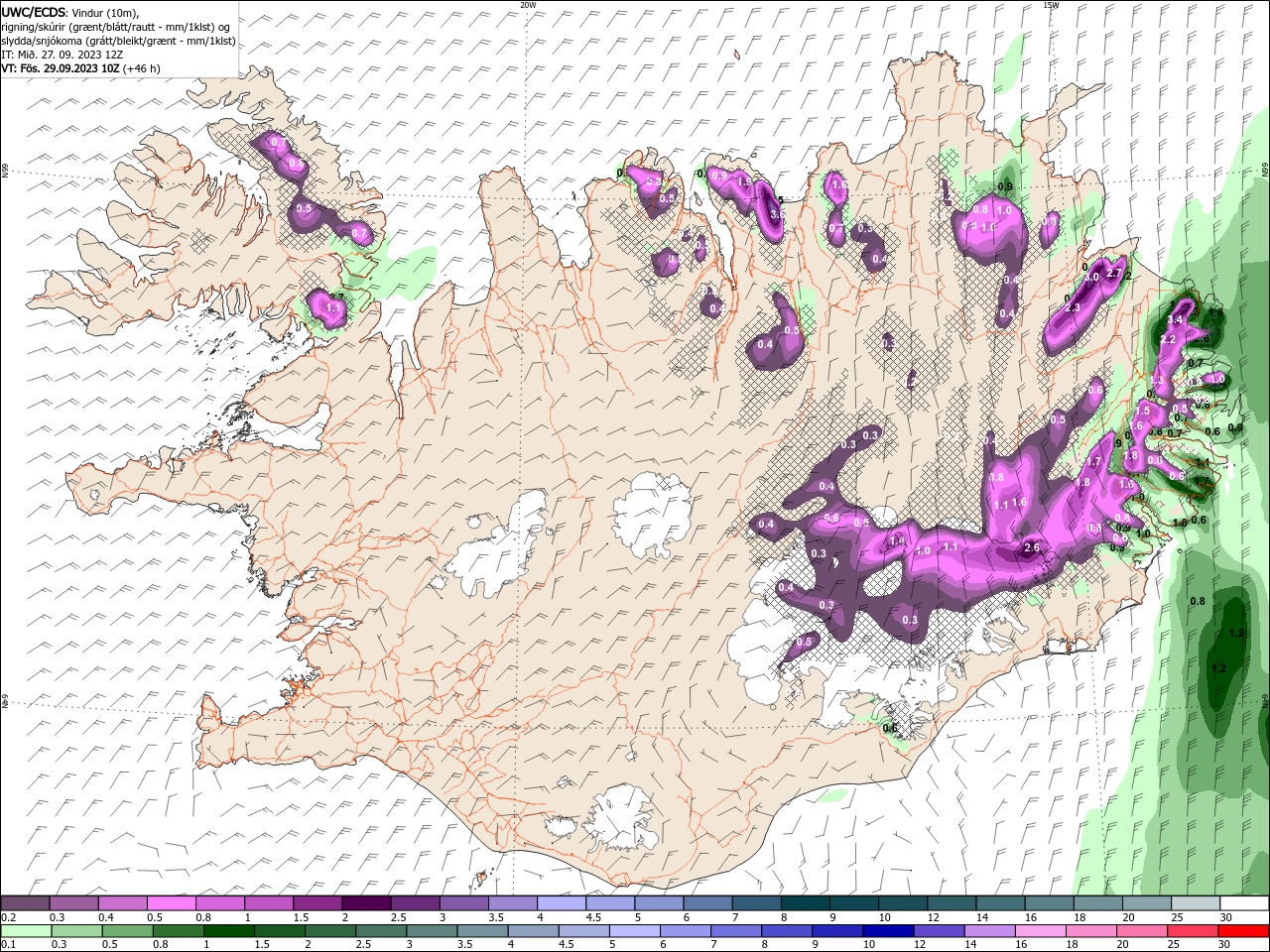This screenshot has height=952, width=1270.
Task: Pick the light pink 16 rain scale swatch
Action: [x=1042, y=931]
